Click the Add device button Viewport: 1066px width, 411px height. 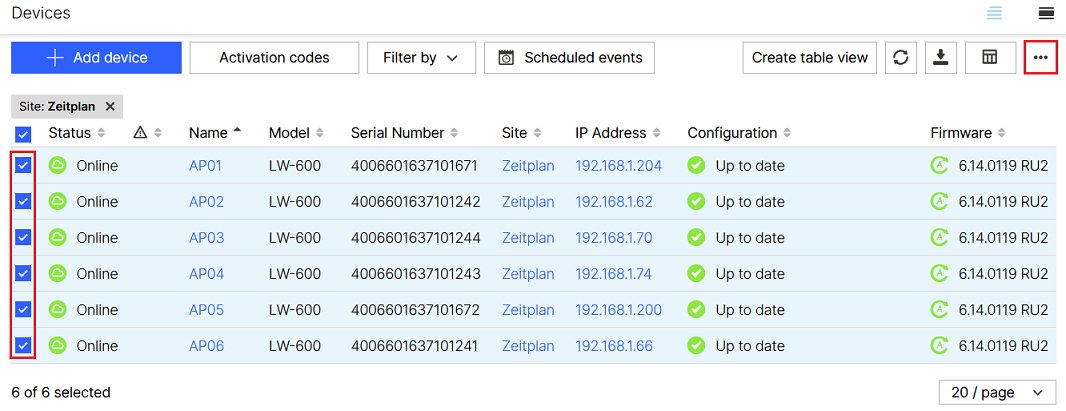[96, 58]
